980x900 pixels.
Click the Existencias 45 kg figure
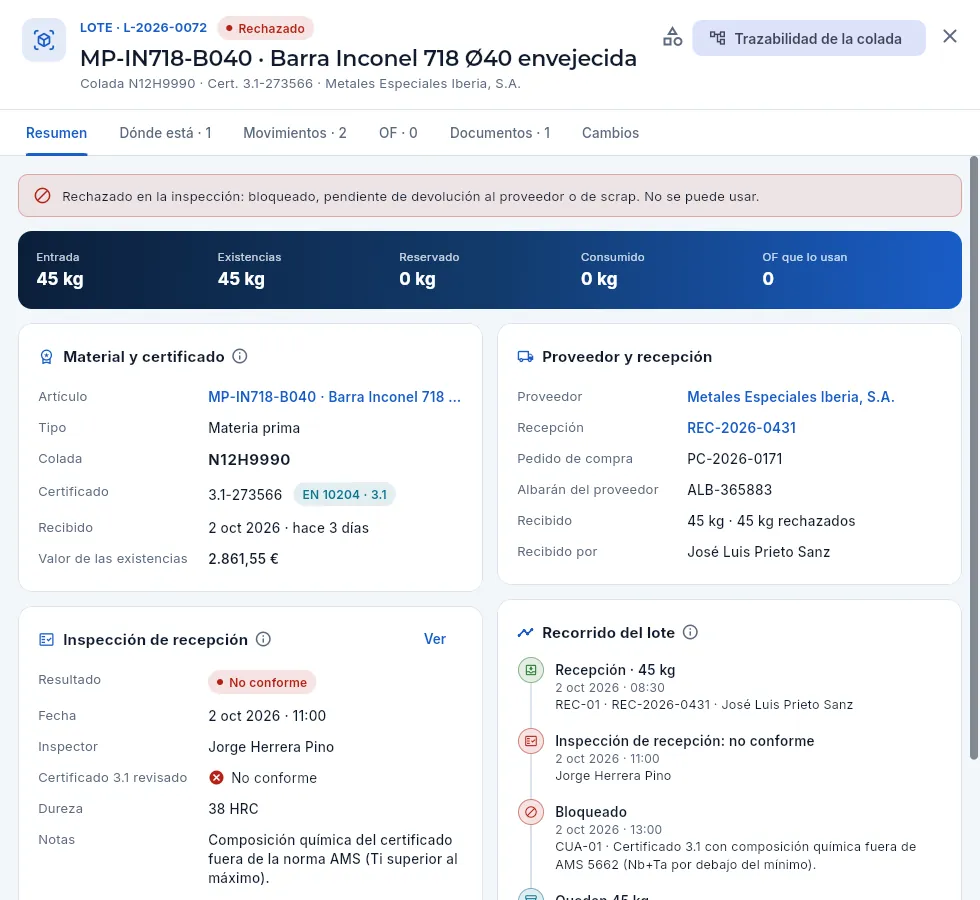pyautogui.click(x=241, y=279)
